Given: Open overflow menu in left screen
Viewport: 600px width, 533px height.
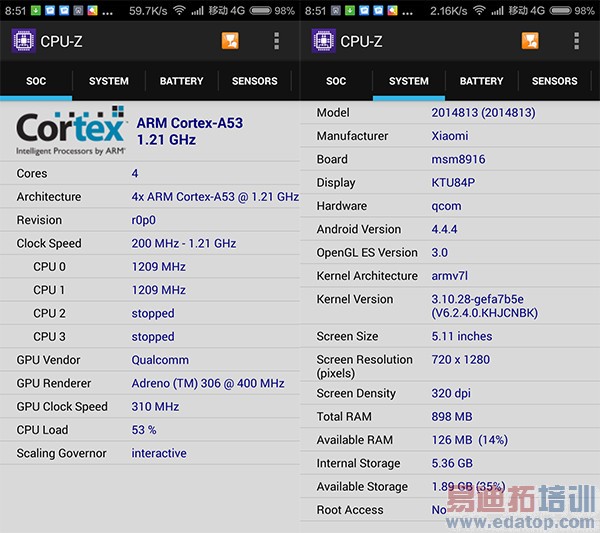Looking at the screenshot, I should pyautogui.click(x=276, y=41).
